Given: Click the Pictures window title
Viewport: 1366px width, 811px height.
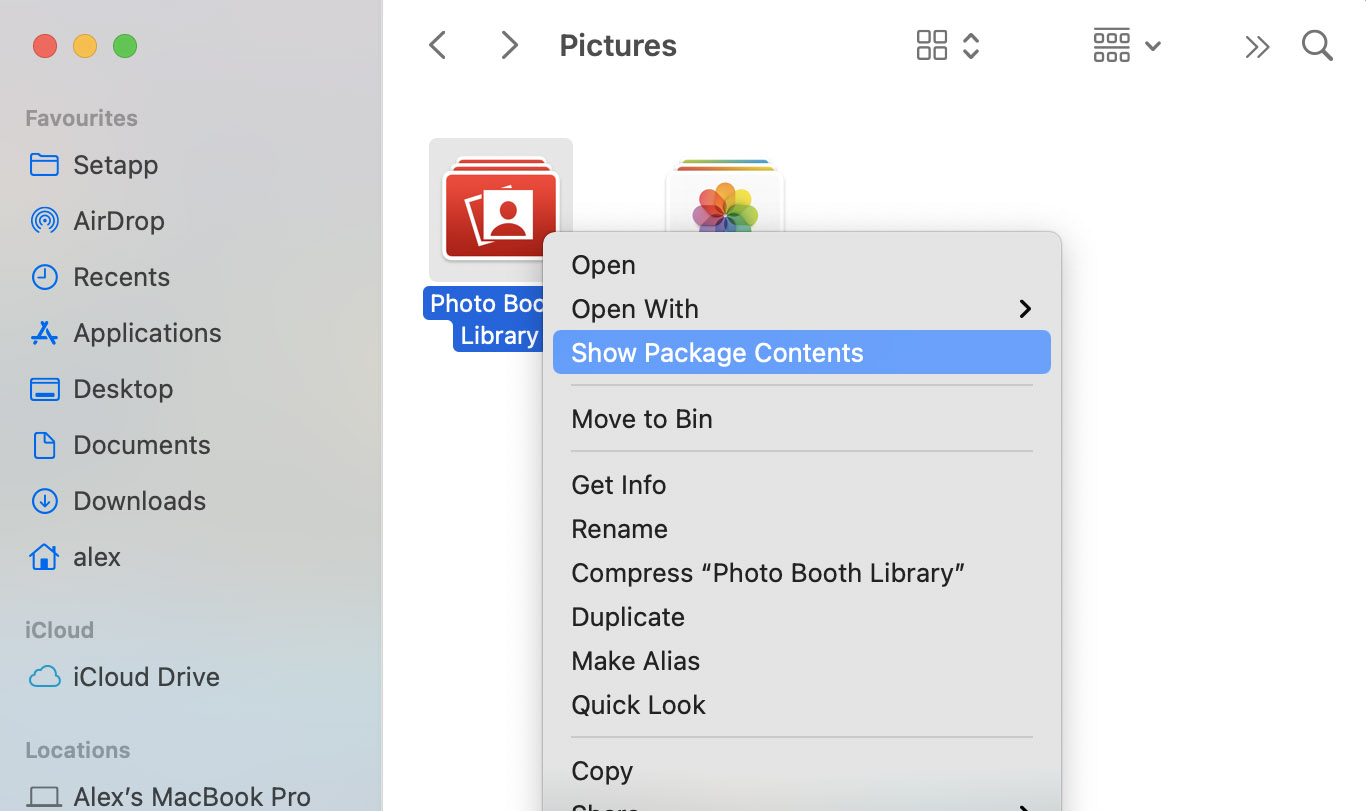Looking at the screenshot, I should point(618,46).
